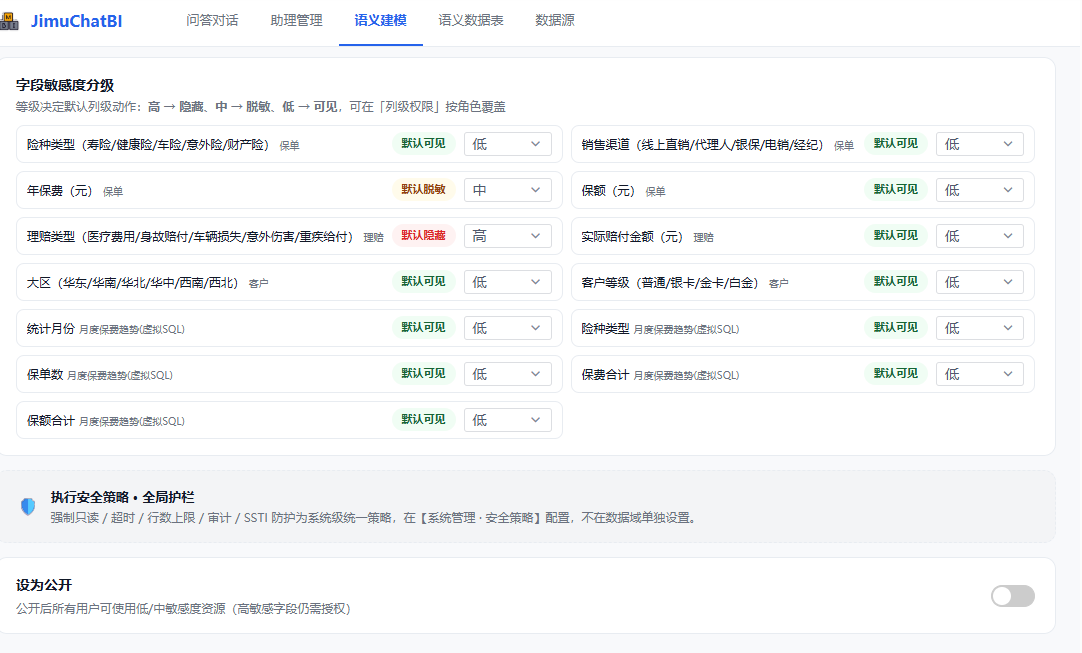Select the 语义建模 tab
Viewport: 1082px width, 653px height.
tap(380, 21)
